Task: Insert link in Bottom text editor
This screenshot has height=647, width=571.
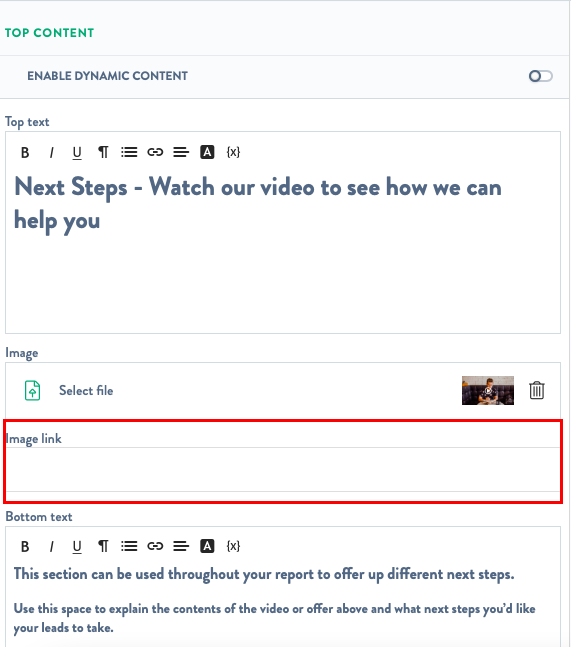Action: tap(155, 546)
